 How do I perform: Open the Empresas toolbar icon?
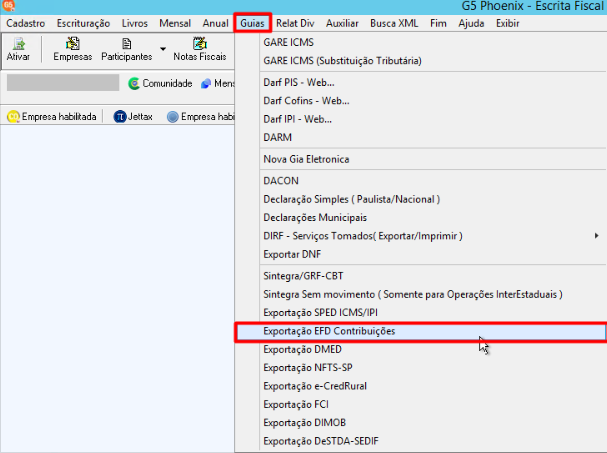click(72, 43)
